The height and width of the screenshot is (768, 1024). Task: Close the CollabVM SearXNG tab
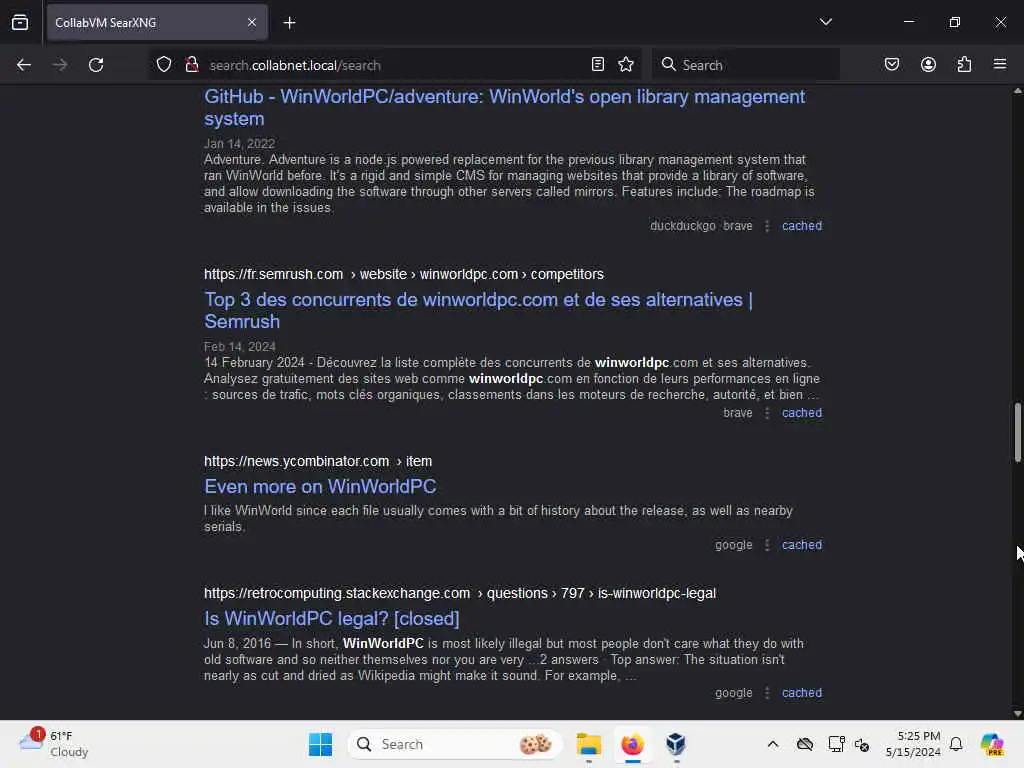pos(252,22)
